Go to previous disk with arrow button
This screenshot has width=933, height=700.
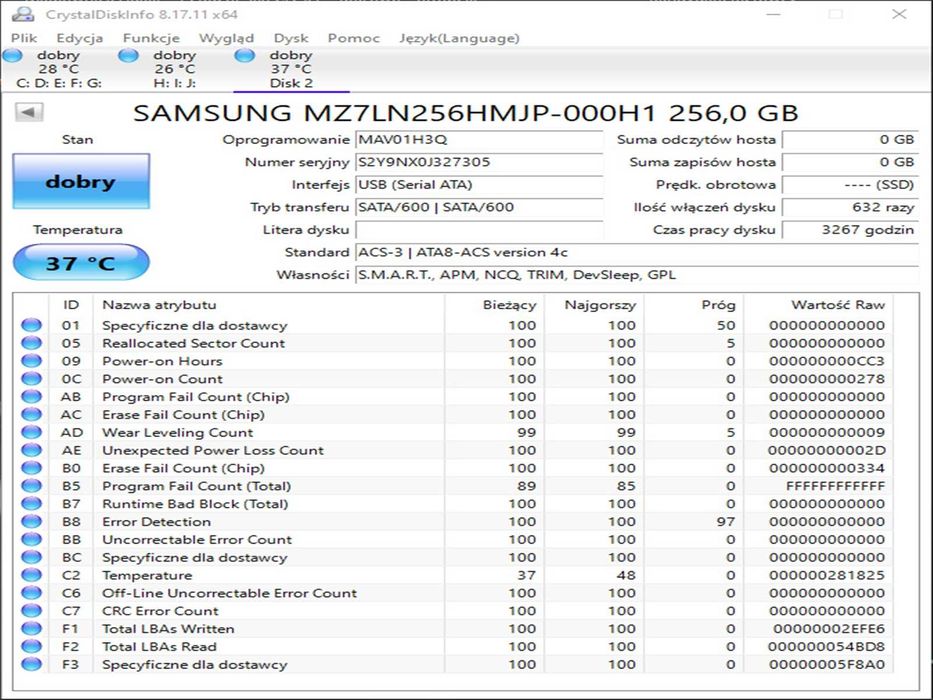(29, 112)
